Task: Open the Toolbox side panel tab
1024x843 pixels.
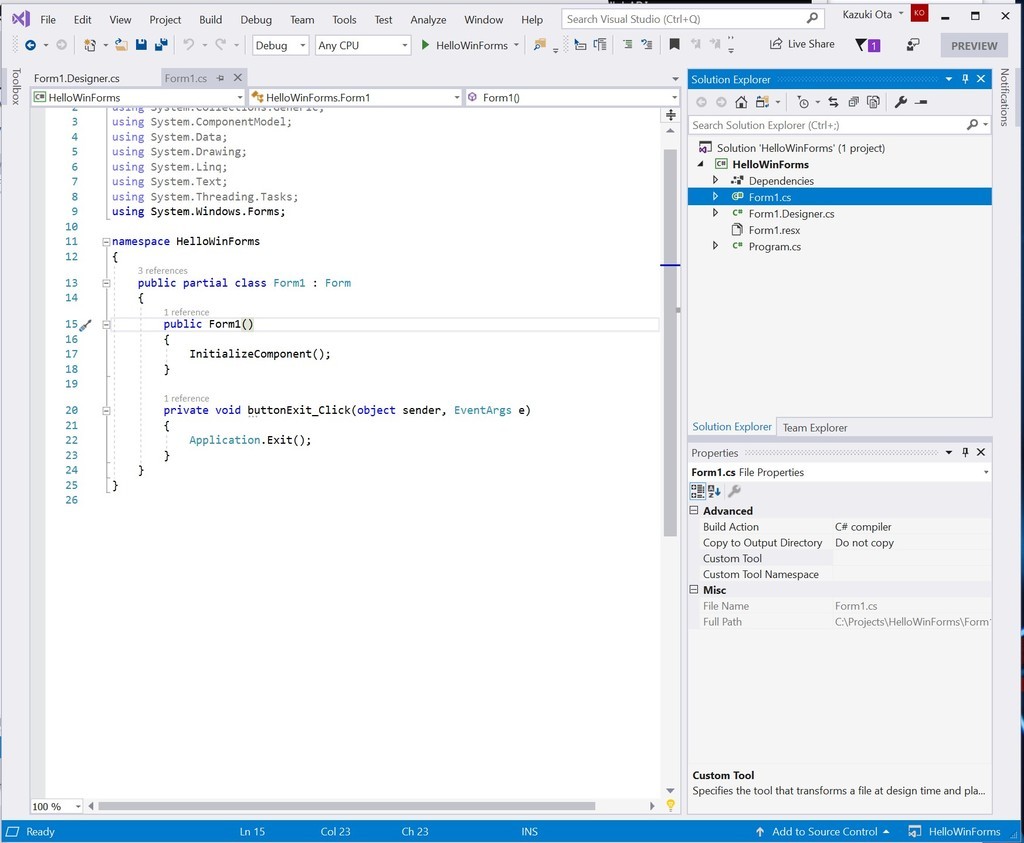Action: click(16, 86)
